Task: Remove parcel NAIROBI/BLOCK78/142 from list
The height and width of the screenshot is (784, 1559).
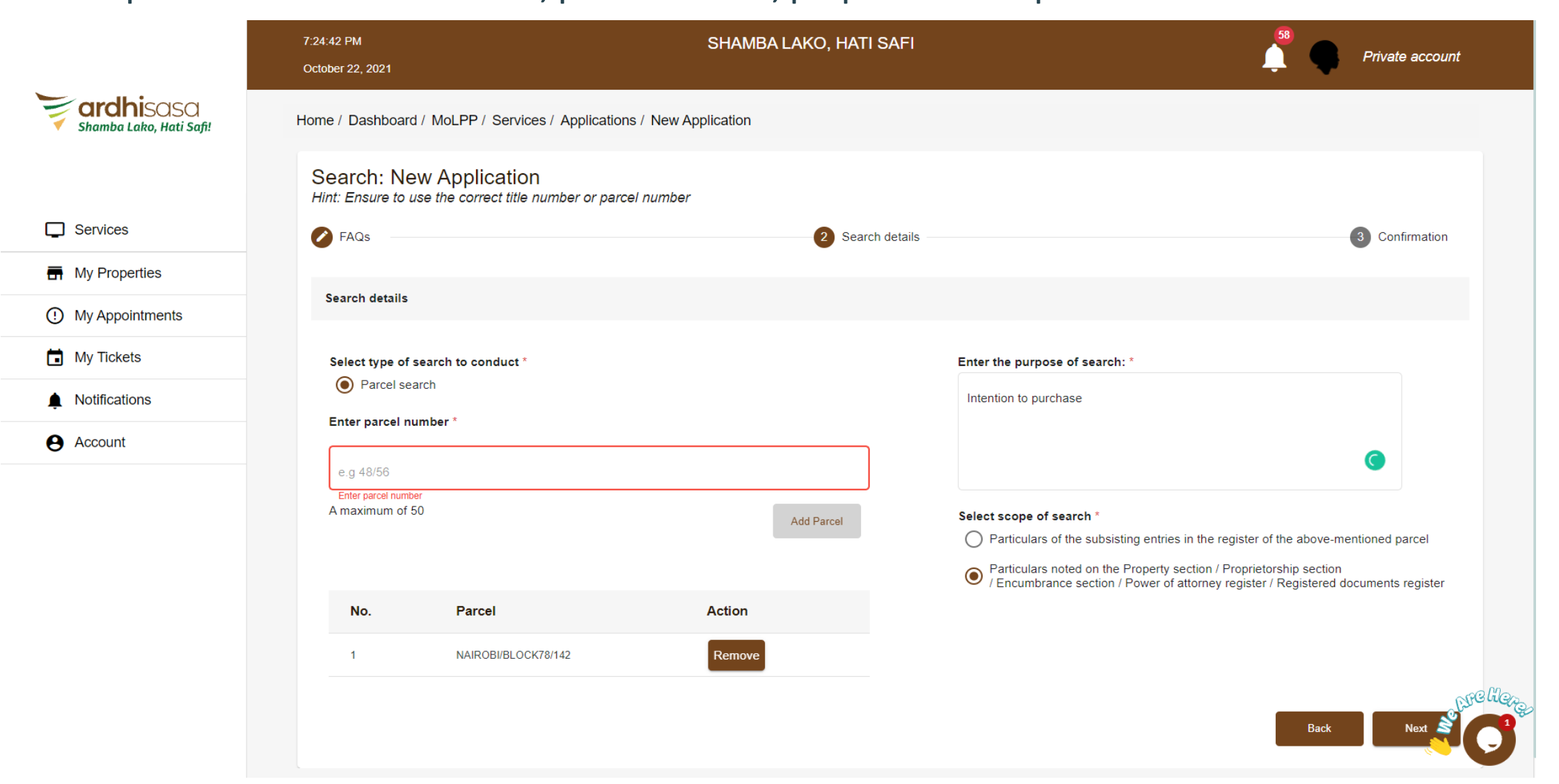Action: coord(736,655)
